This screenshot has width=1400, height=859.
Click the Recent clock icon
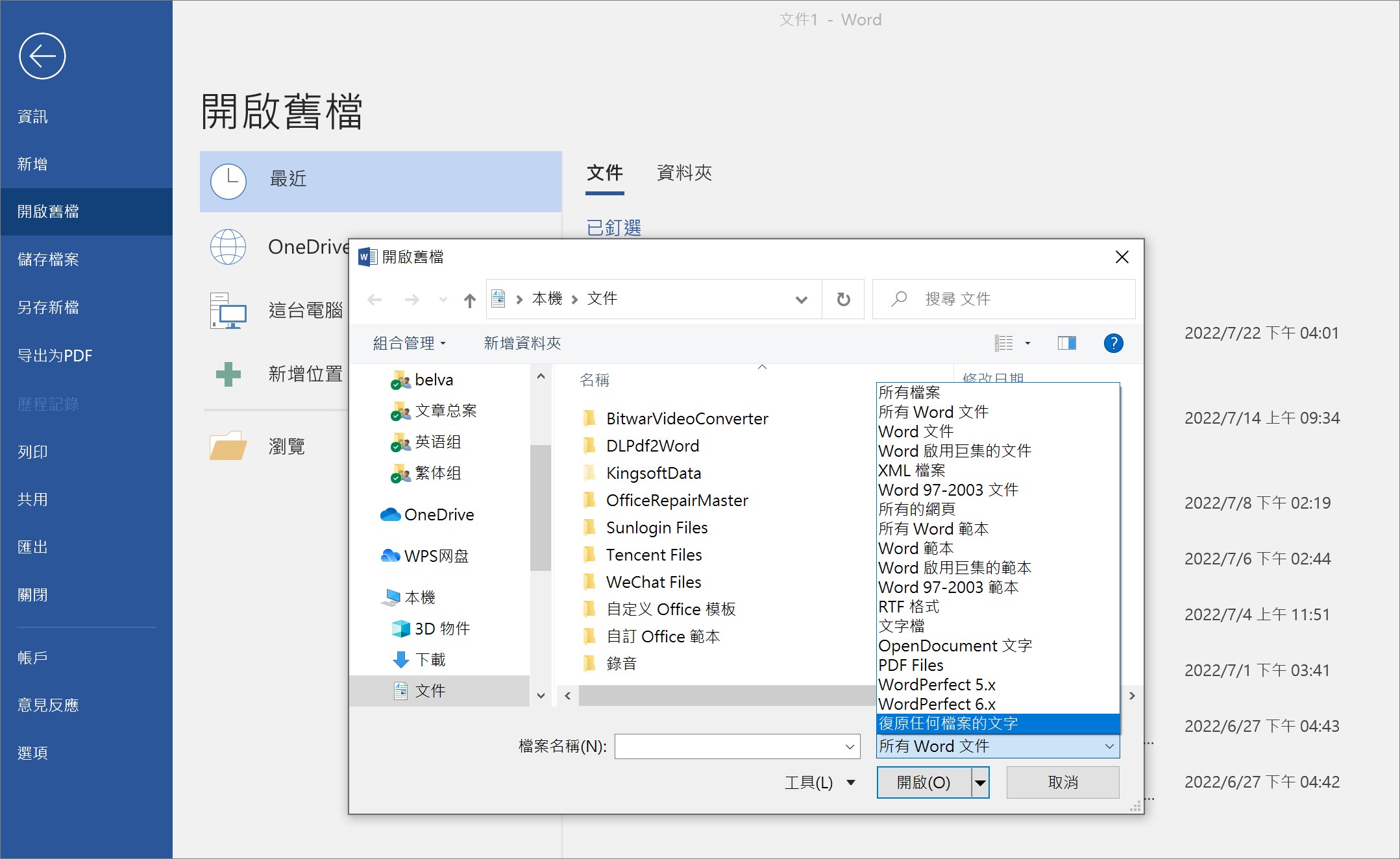(x=228, y=182)
